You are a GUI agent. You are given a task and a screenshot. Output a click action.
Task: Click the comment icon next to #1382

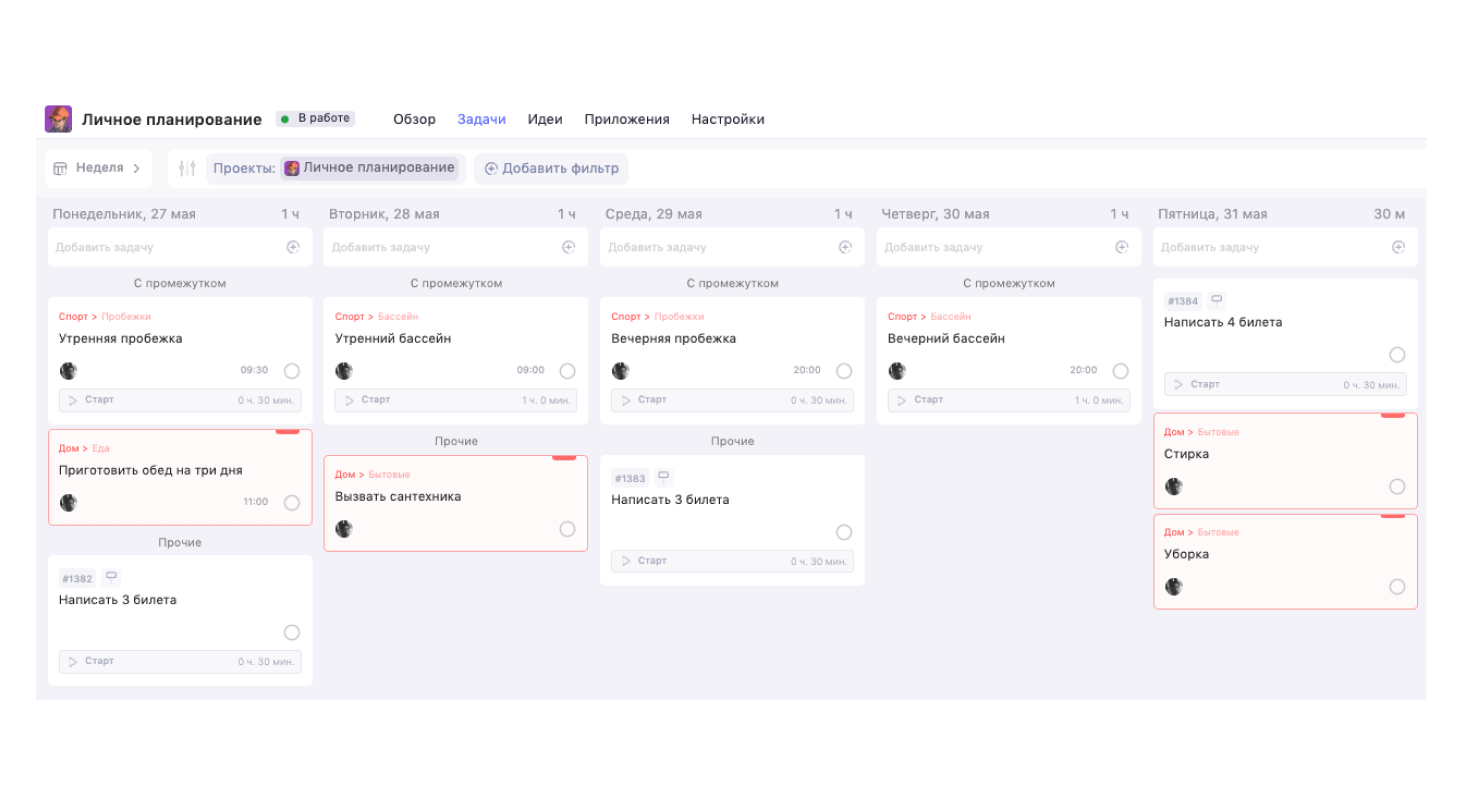click(111, 577)
